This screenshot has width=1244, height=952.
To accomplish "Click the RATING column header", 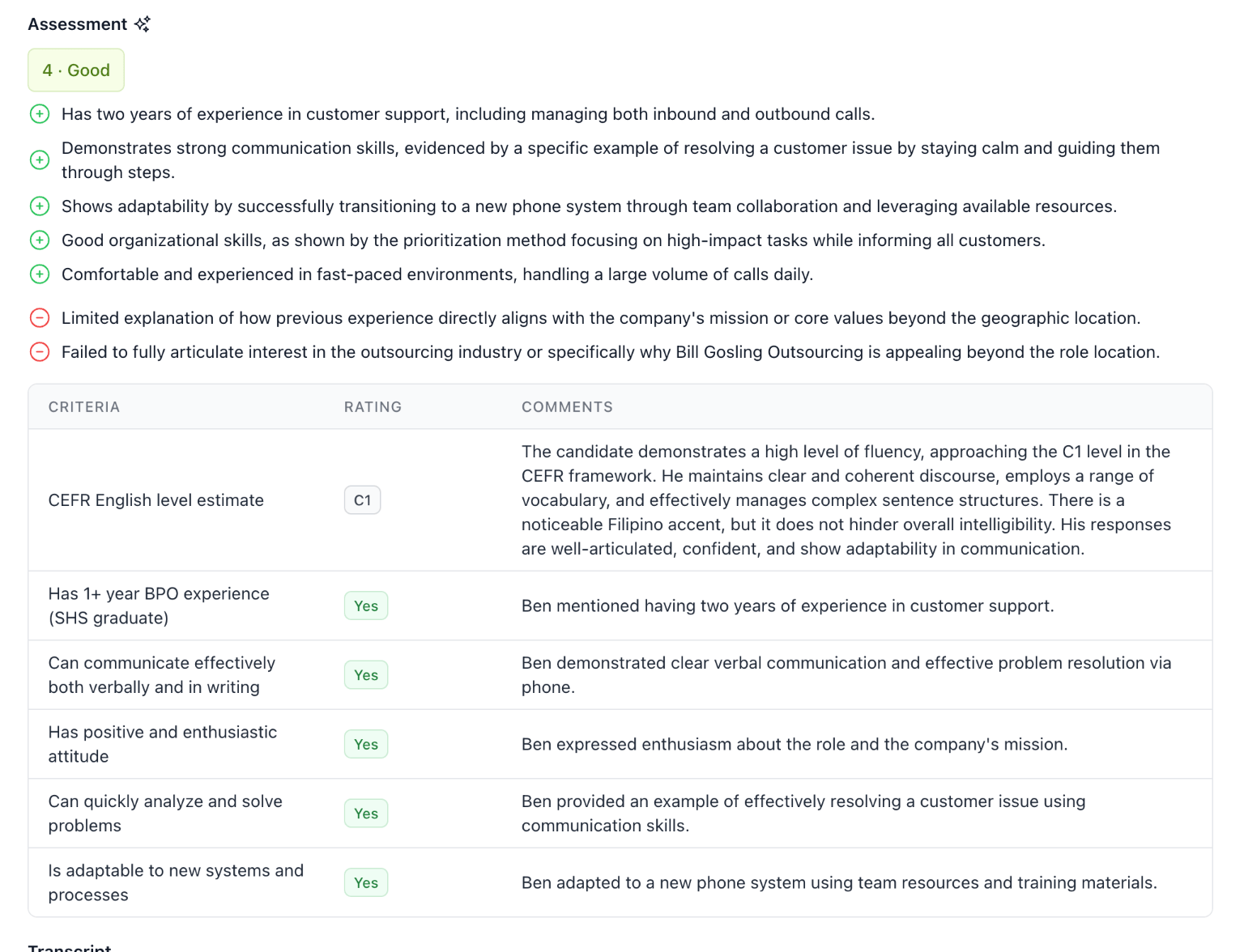I will coord(373,407).
